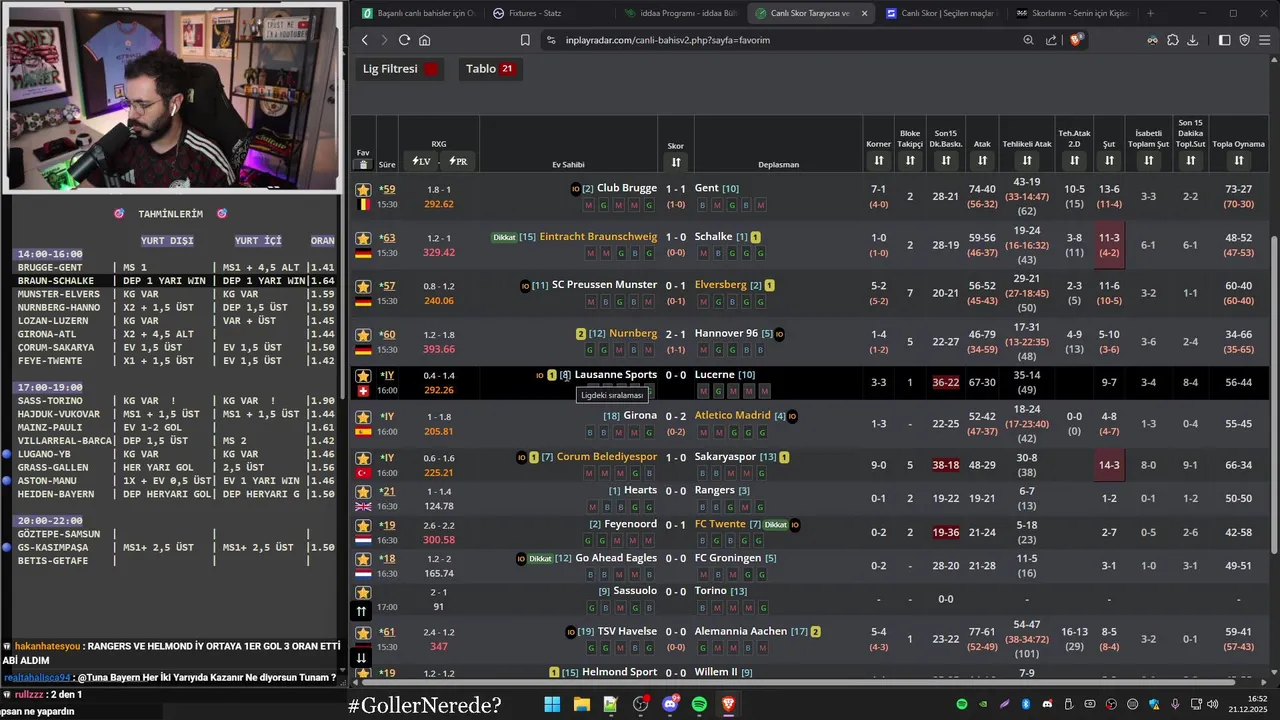Screen dimensions: 1280x720
Task: Sort by Topla Oynama column
Action: (x=1238, y=161)
